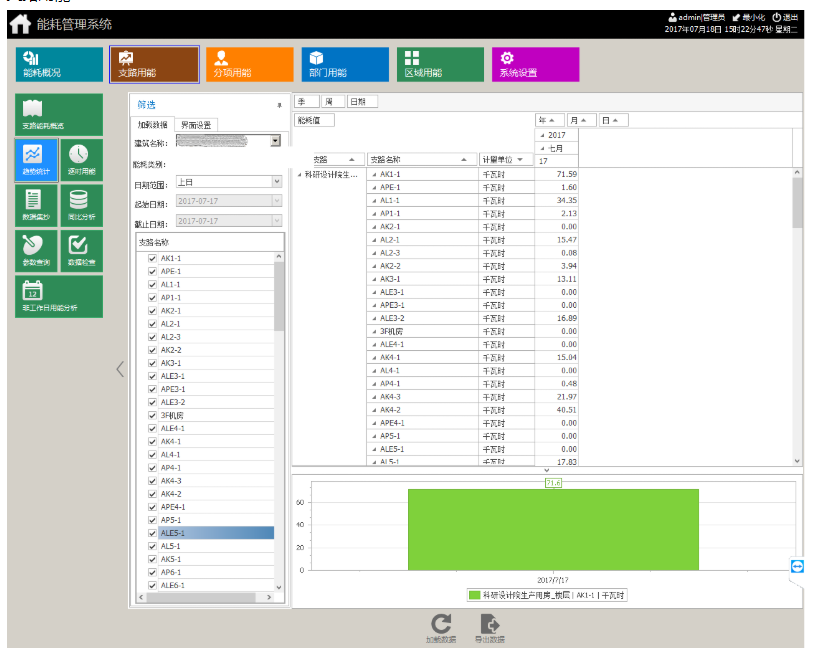Switch to the 加载数据 tab
This screenshot has width=815, height=655.
coord(152,125)
